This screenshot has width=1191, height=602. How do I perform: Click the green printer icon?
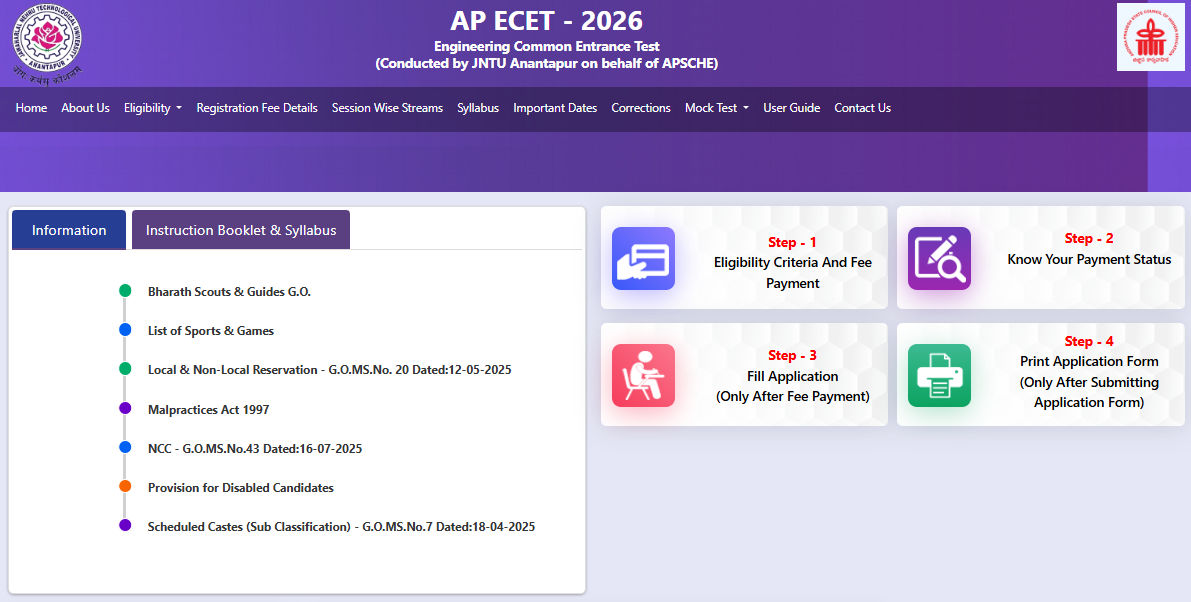[939, 375]
